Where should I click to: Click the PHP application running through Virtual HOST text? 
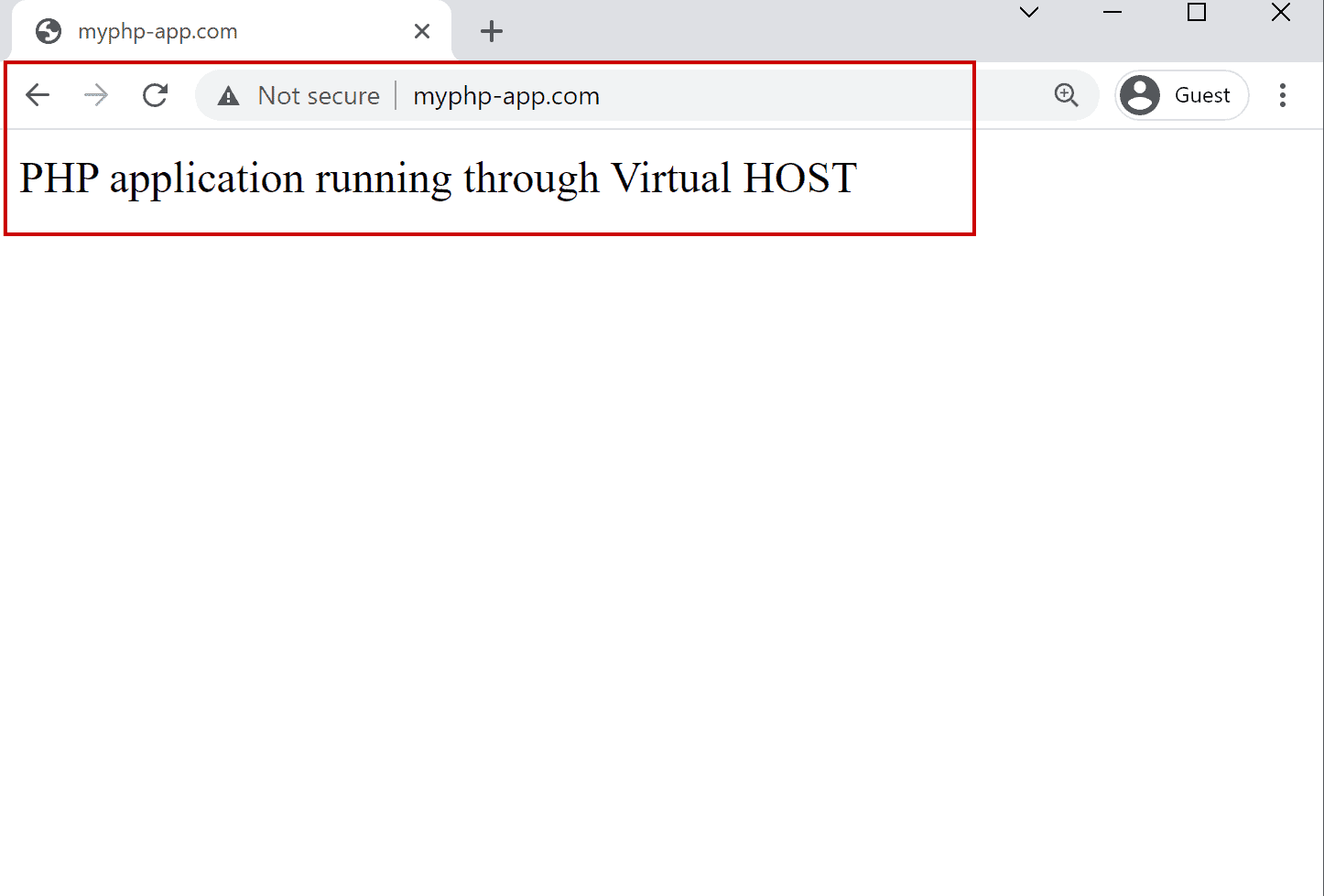438,178
